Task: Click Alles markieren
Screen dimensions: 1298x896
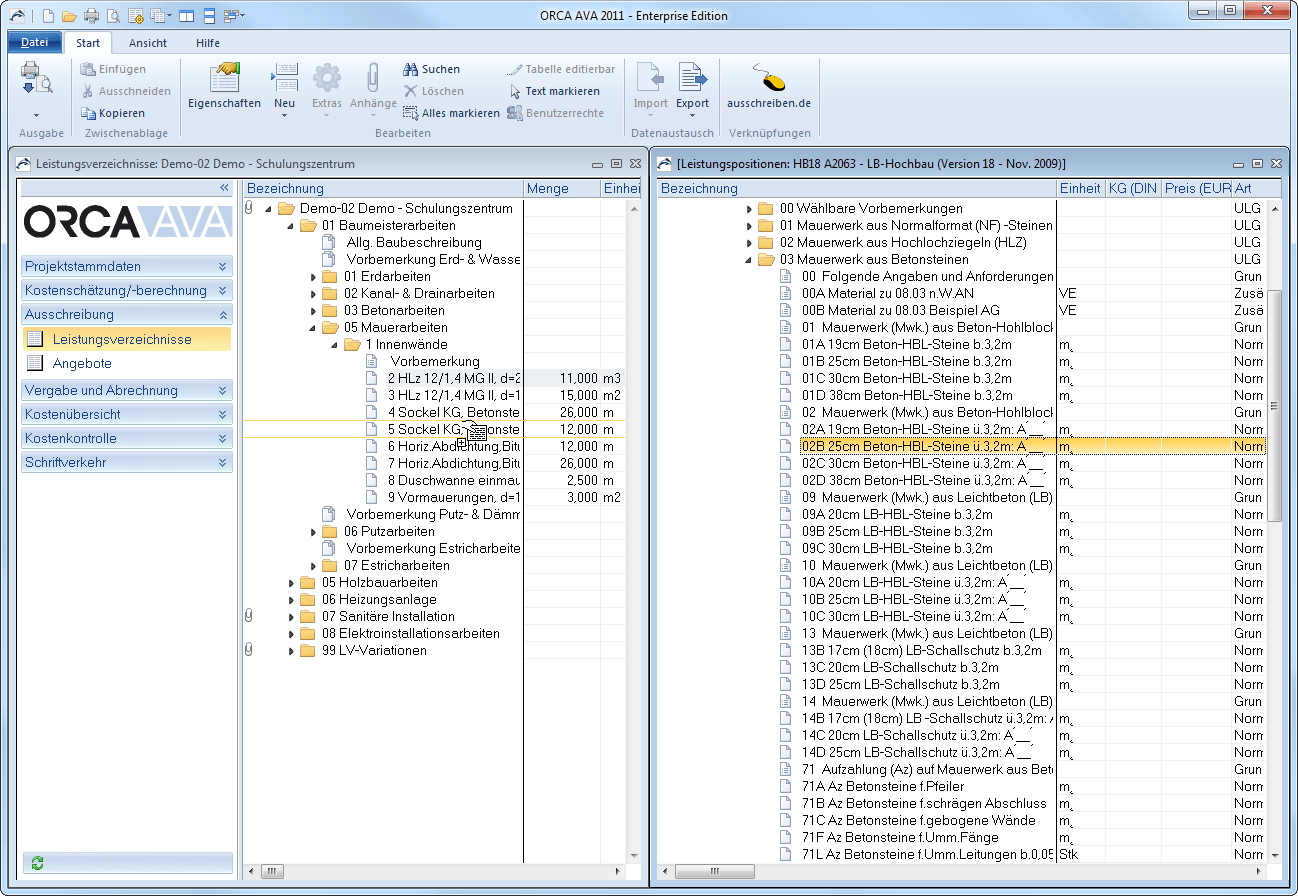Action: point(451,113)
